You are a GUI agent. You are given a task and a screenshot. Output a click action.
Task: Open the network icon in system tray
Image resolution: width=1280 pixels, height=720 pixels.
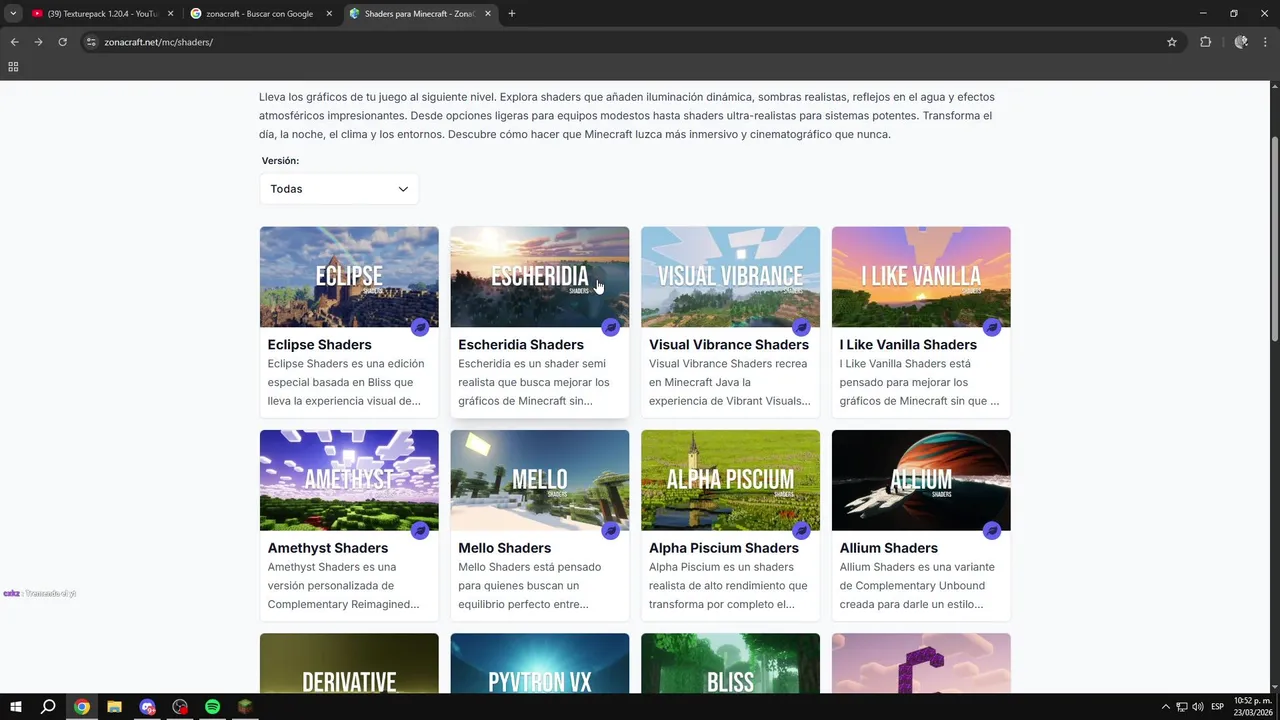coord(1181,707)
